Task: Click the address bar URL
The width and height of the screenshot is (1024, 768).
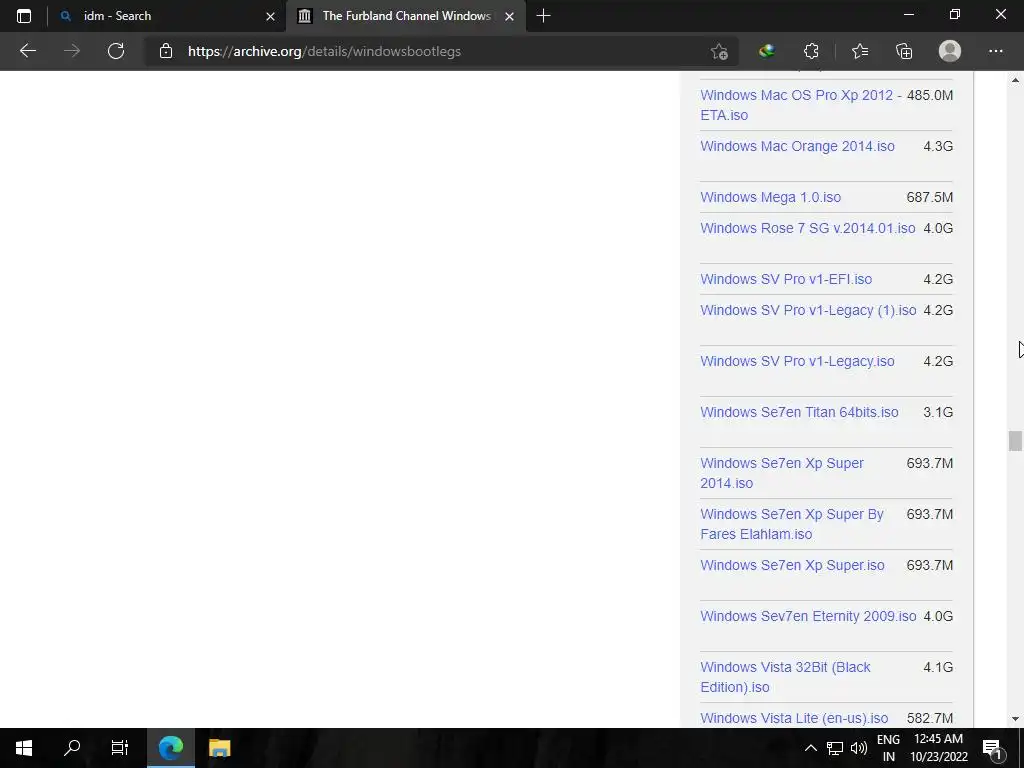Action: point(324,51)
